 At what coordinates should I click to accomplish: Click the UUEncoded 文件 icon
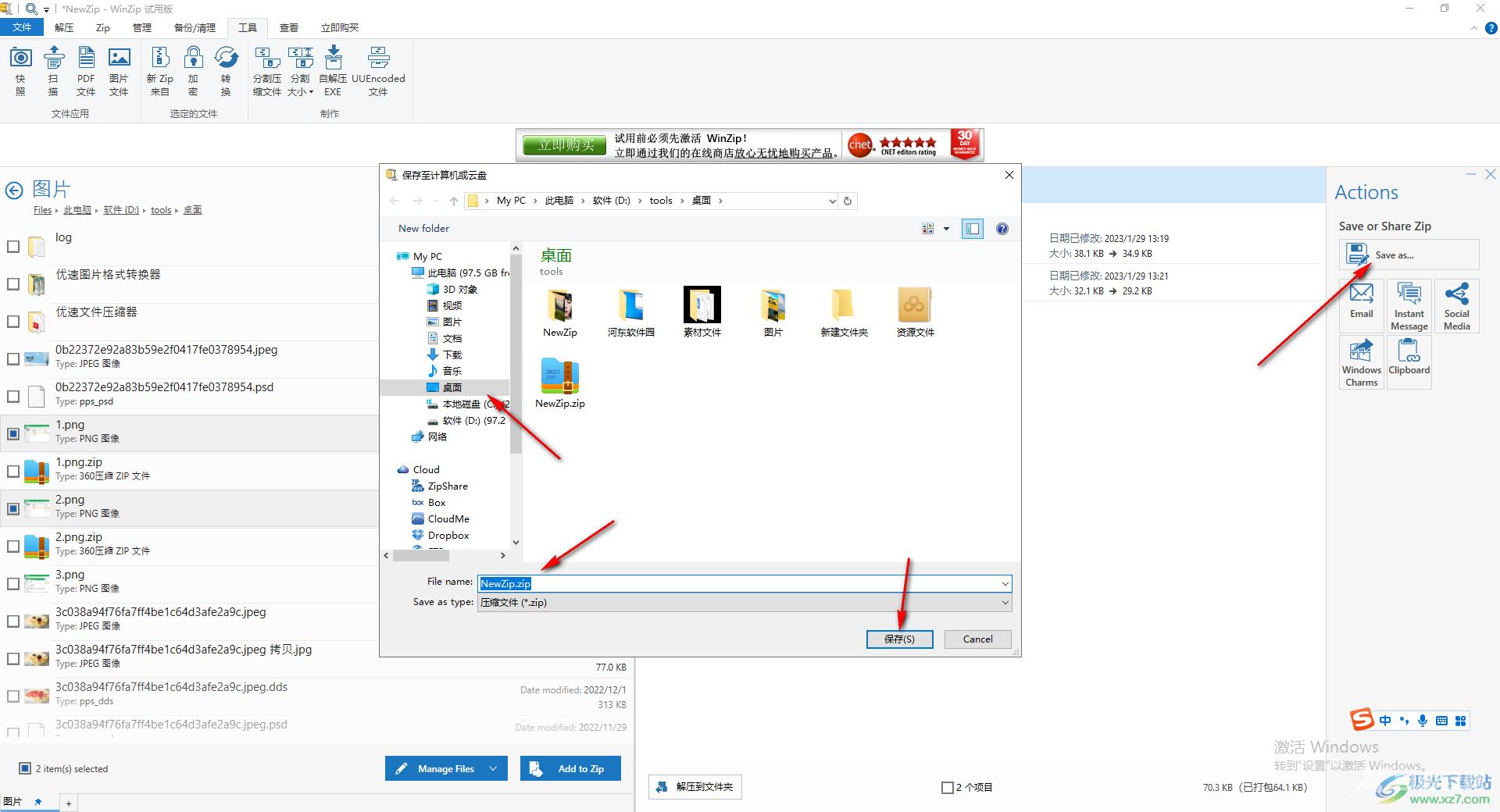(378, 70)
